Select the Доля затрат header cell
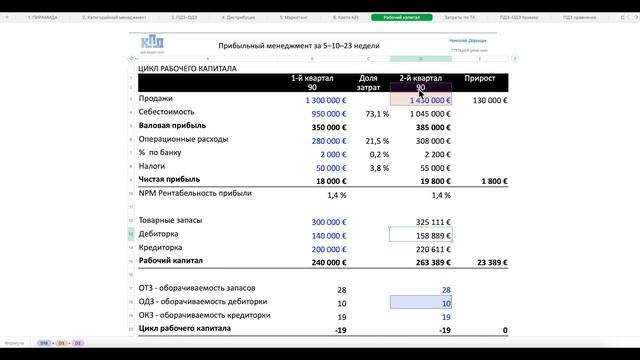This screenshot has width=640, height=360. (369, 82)
